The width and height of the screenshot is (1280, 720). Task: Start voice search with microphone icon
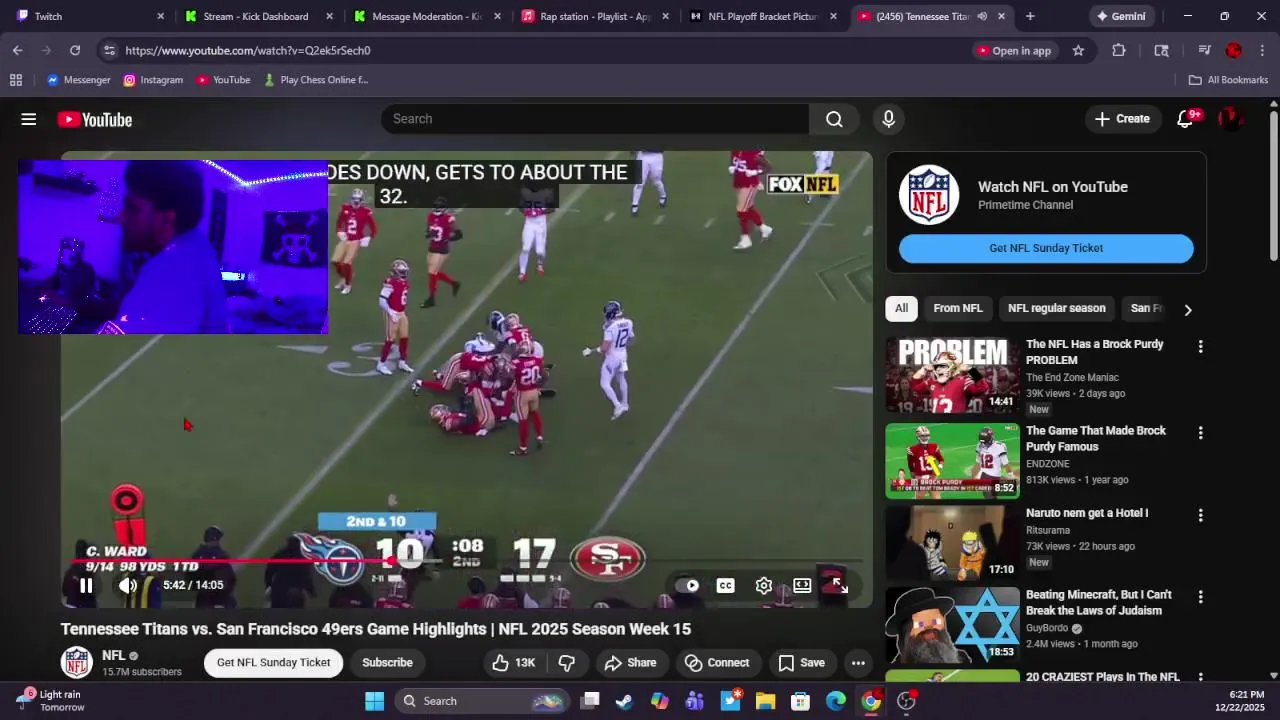pyautogui.click(x=888, y=119)
